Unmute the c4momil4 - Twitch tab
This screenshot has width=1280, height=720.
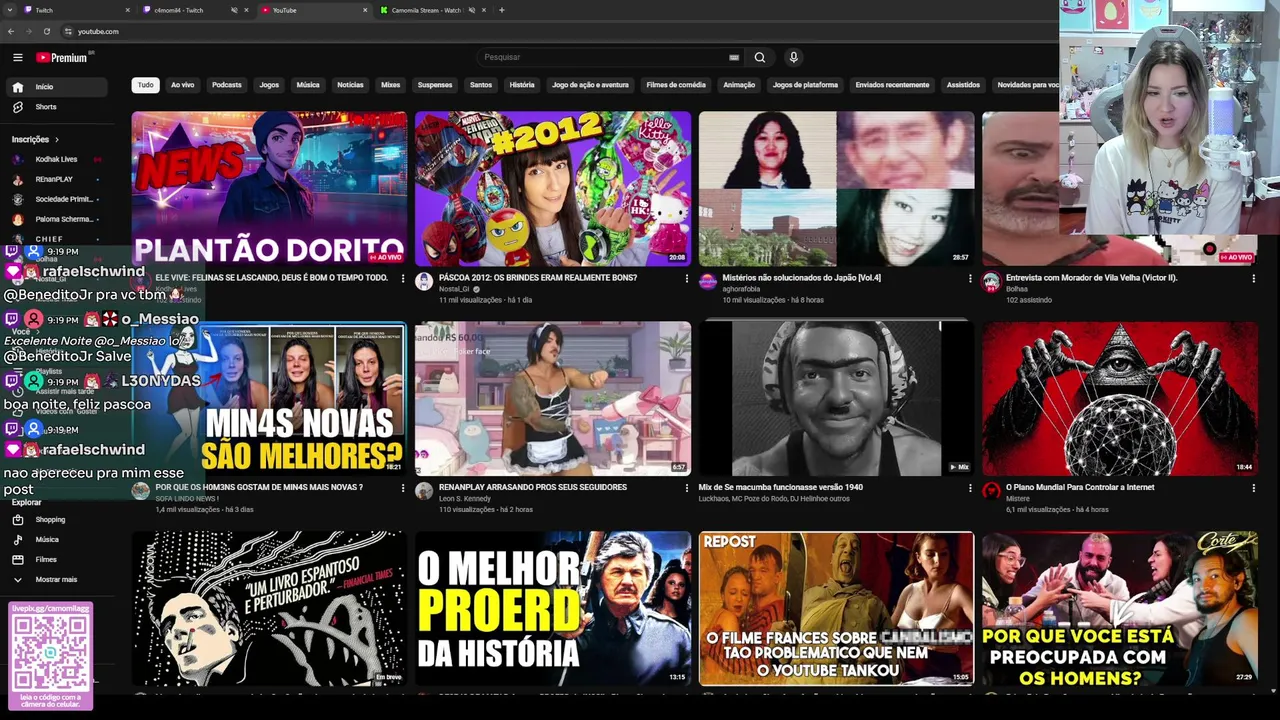(234, 10)
